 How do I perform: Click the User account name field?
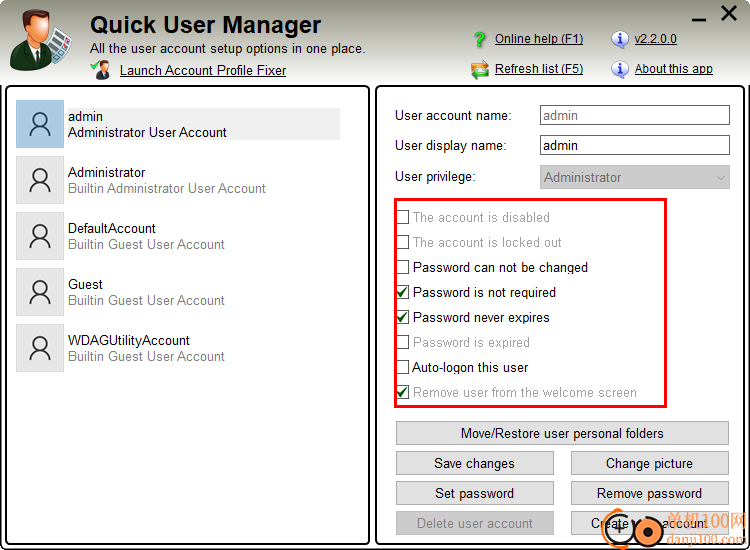pyautogui.click(x=635, y=115)
